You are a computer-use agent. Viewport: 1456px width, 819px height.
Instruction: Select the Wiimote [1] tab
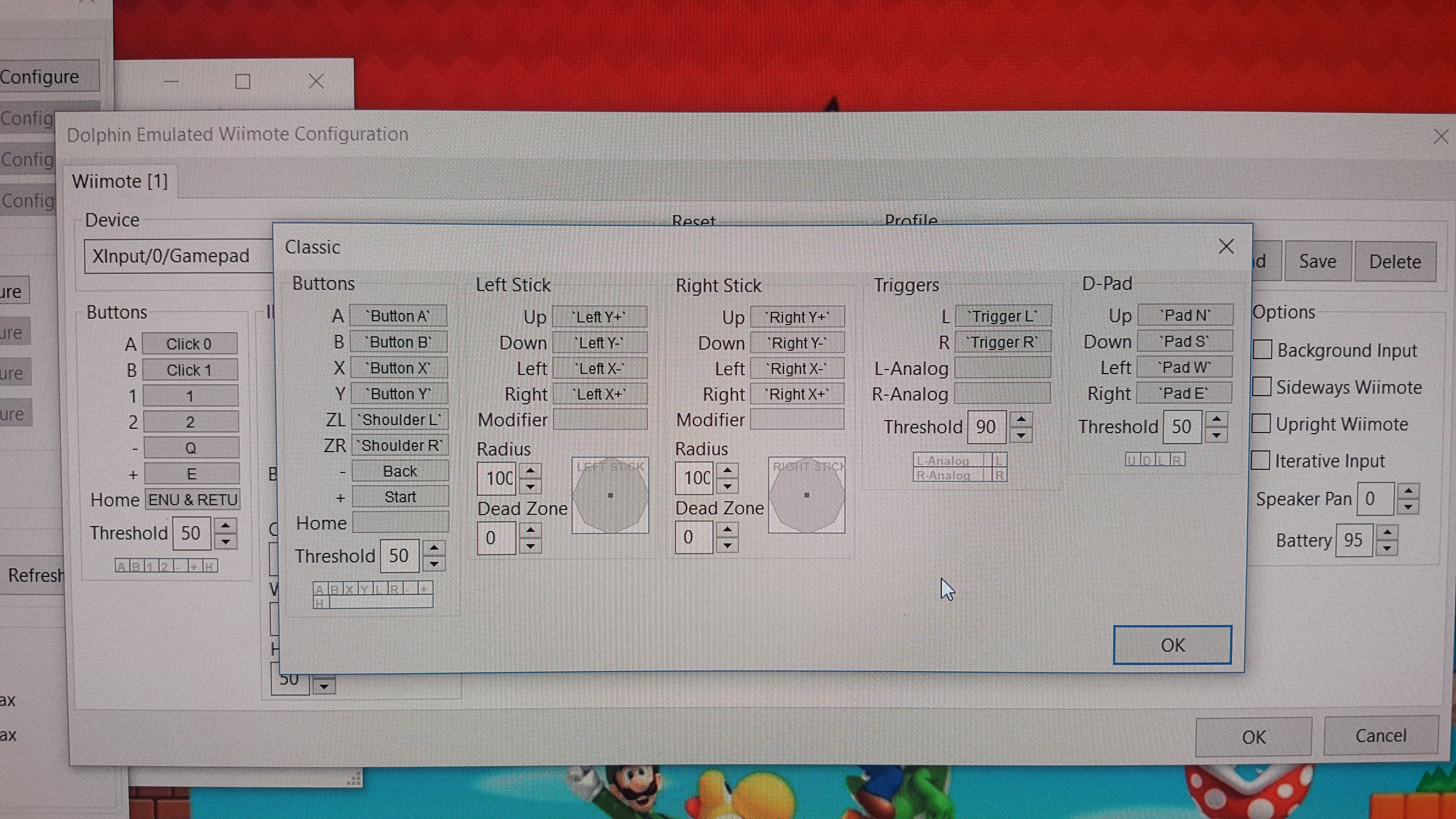coord(120,181)
